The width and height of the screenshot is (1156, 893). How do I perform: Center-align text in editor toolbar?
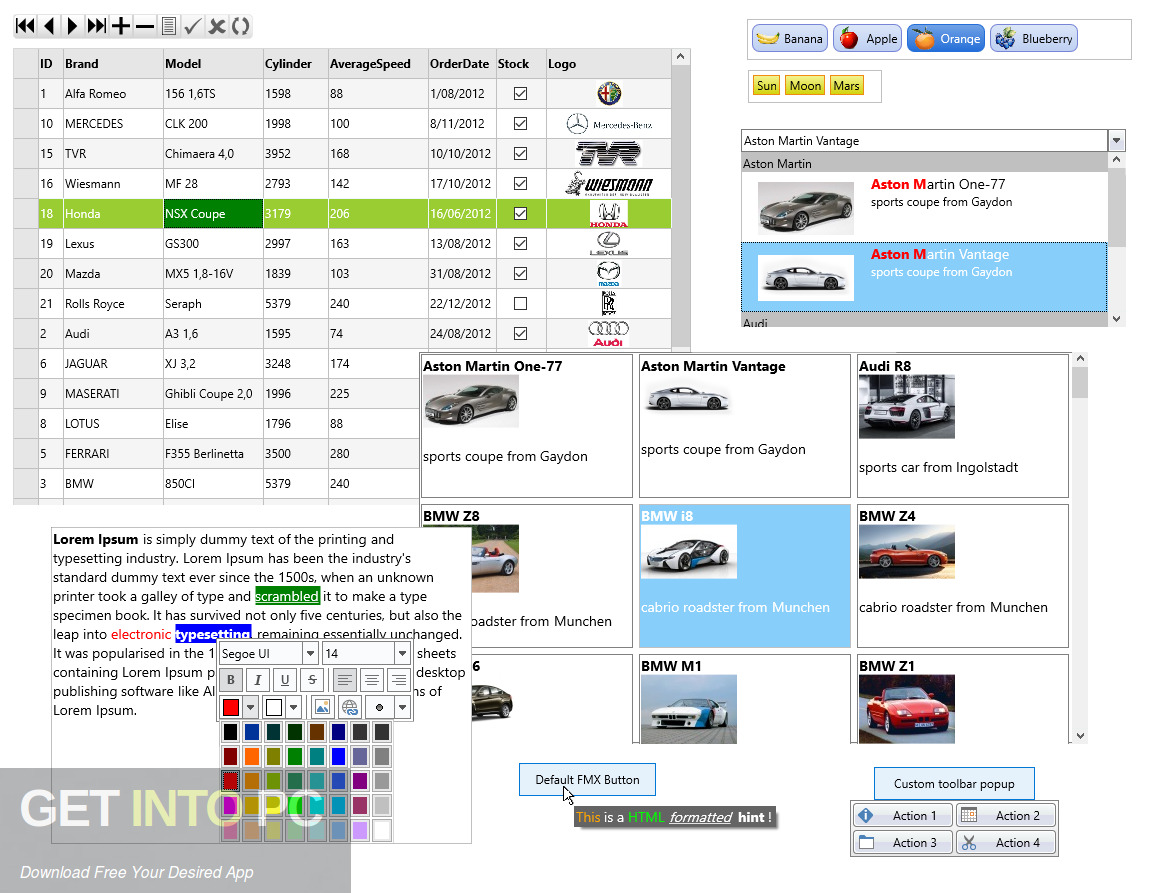(x=372, y=680)
